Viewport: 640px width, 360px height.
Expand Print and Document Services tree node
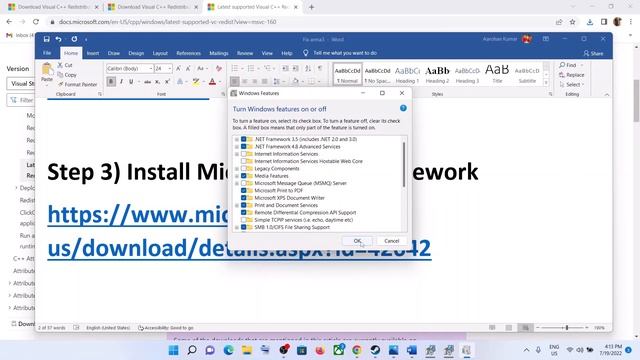(x=237, y=205)
